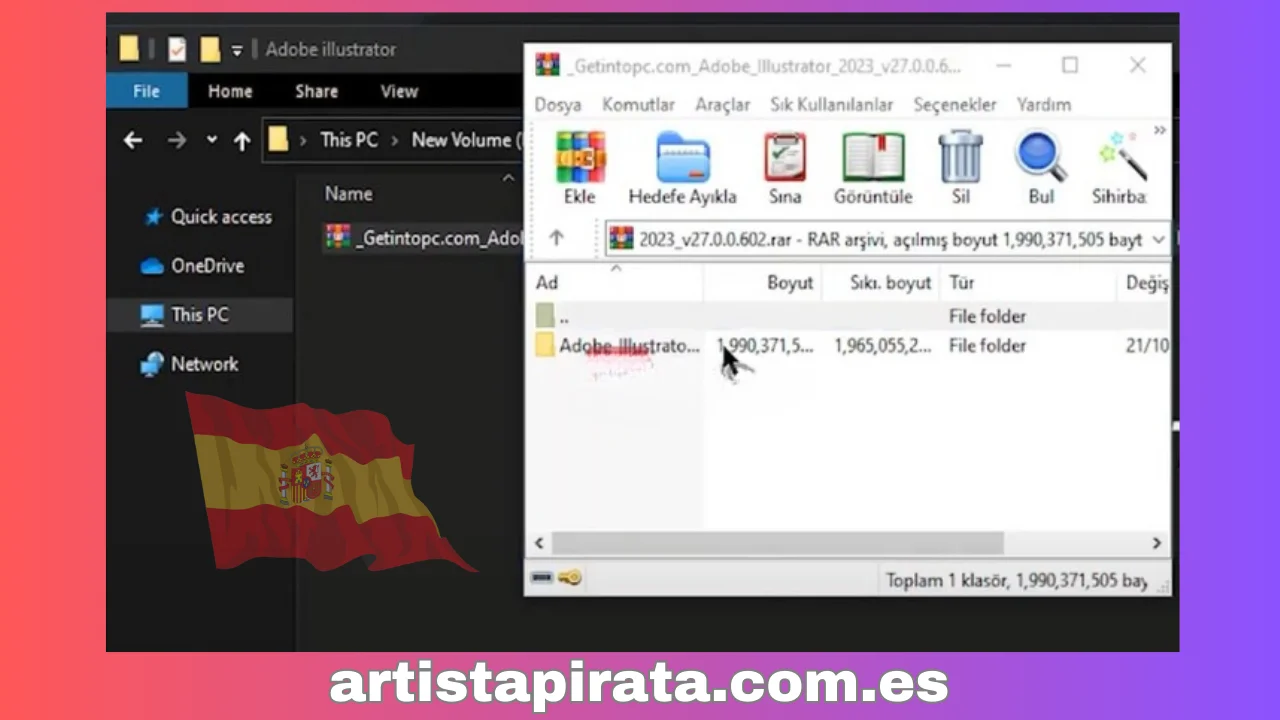1280x720 pixels.
Task: Open the Komutlar menu
Action: point(638,105)
